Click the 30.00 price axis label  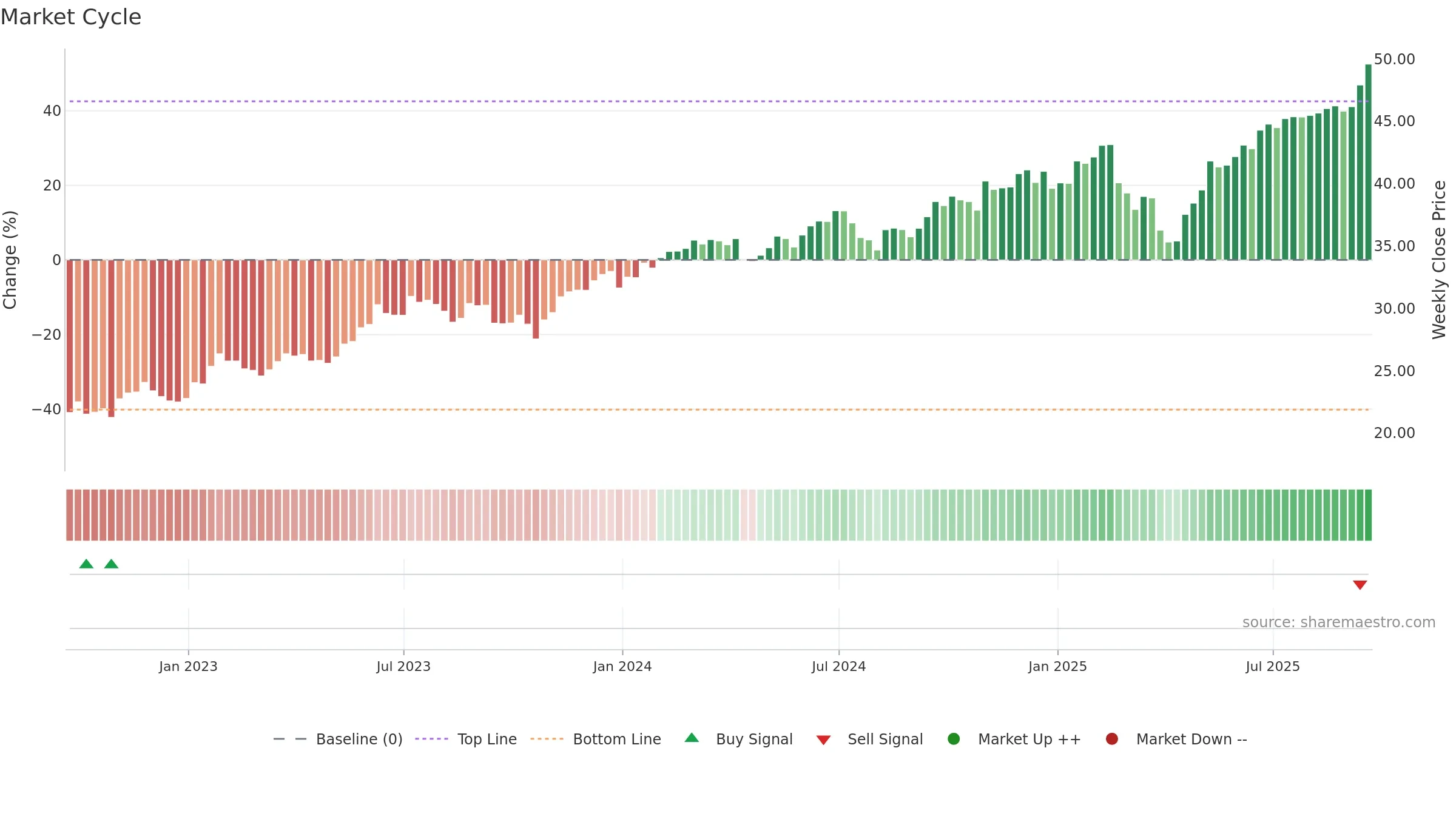coord(1394,308)
